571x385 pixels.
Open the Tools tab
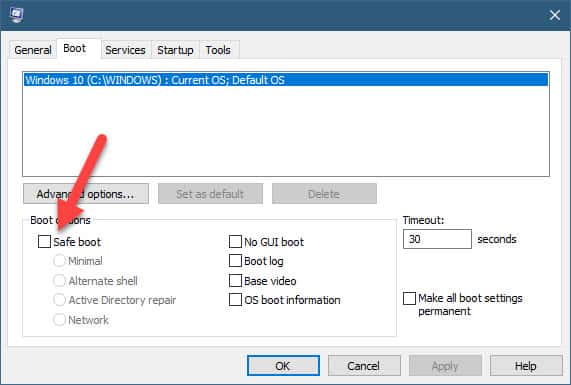pyautogui.click(x=218, y=50)
